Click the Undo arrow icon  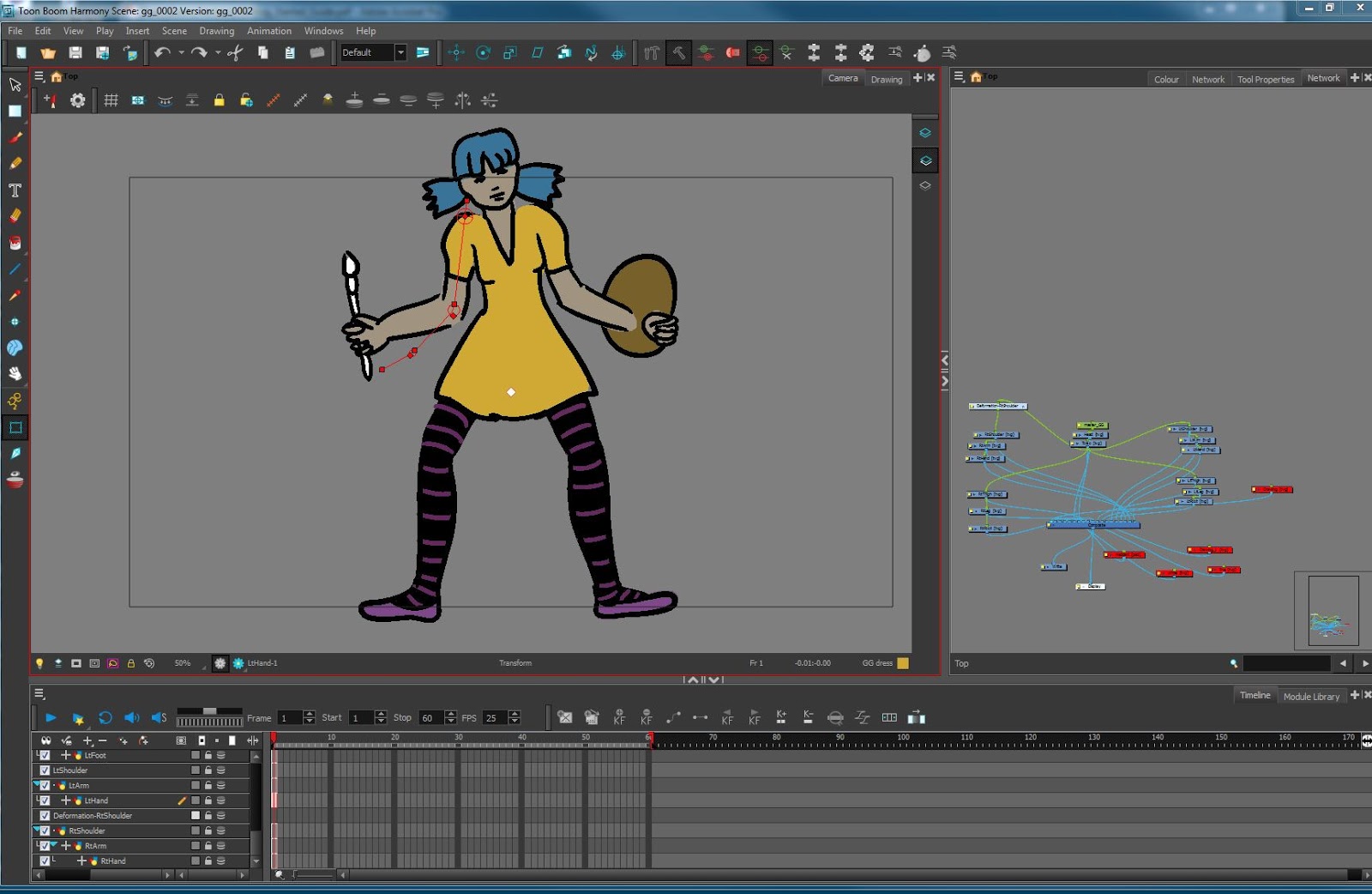pos(161,53)
